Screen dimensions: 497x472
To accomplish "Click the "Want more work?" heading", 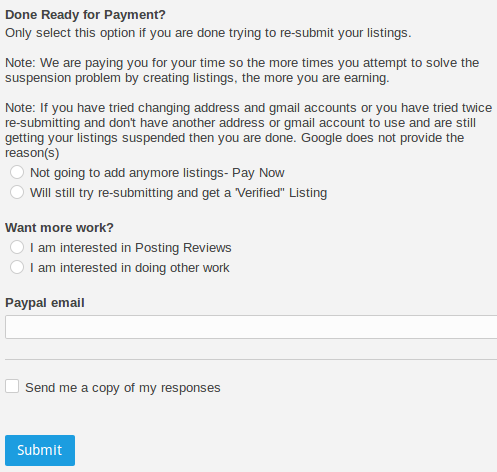I will click(59, 228).
